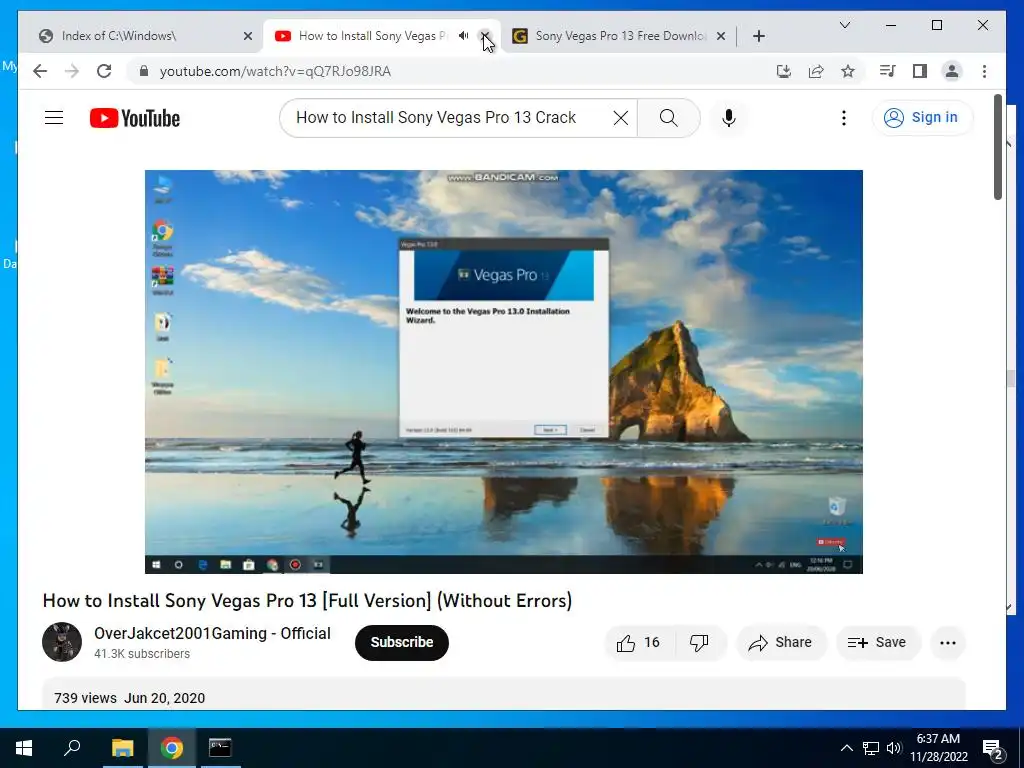Save video to a playlist
The image size is (1024, 768).
click(878, 643)
